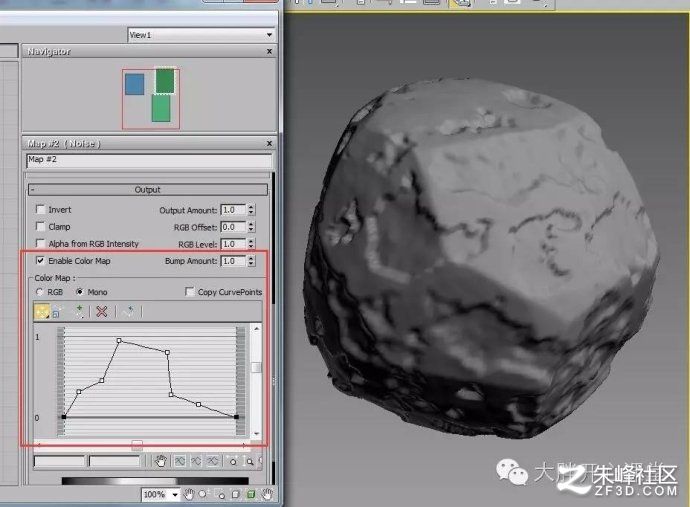Click the red X Delete Point icon
Screen dimensions: 690x507
[x=102, y=312]
